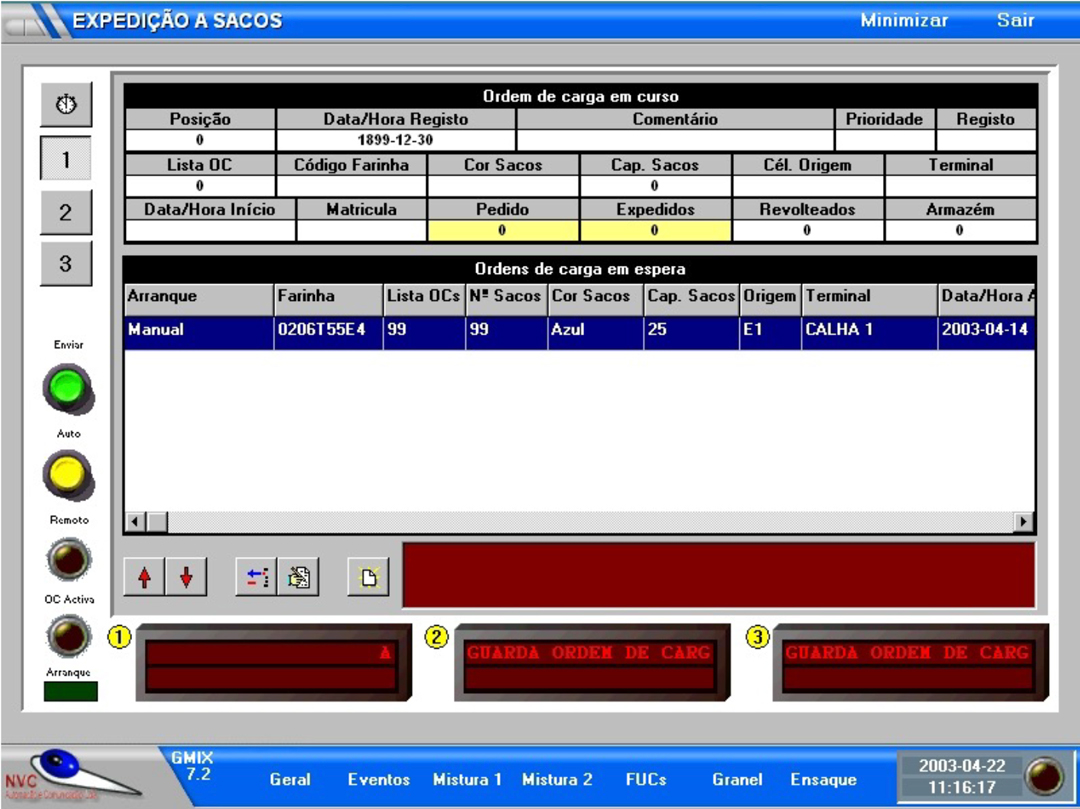Click the yellow Pedido value field
This screenshot has height=809, width=1080.
(502, 230)
